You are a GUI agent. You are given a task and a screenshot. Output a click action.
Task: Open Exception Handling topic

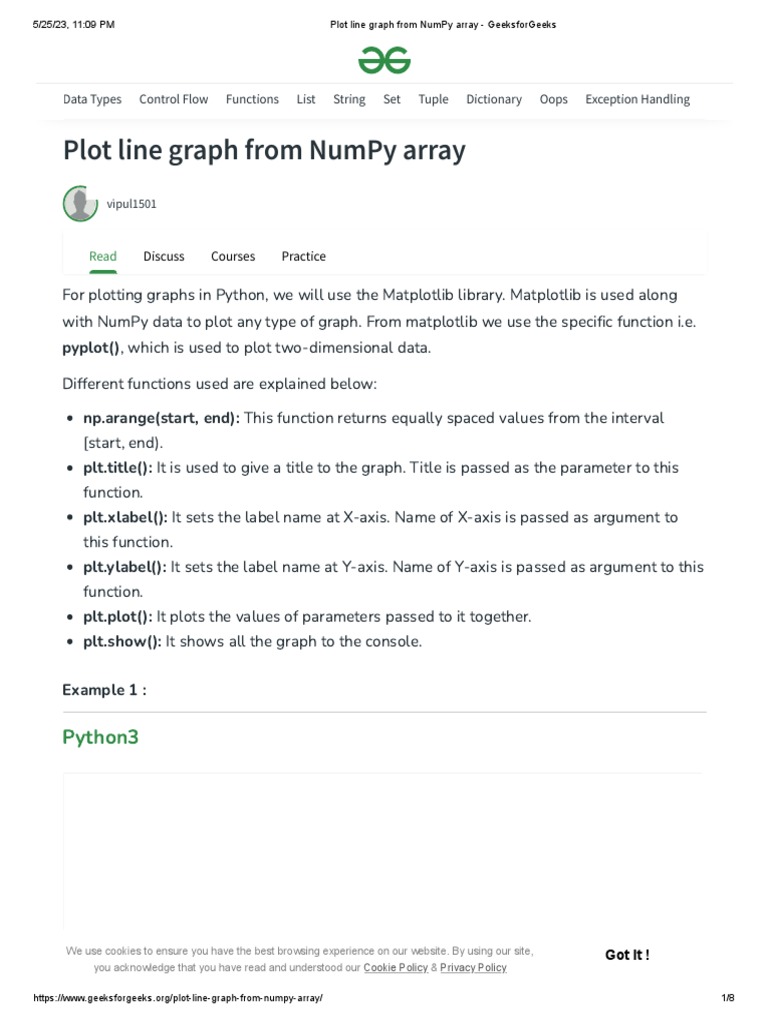(637, 99)
